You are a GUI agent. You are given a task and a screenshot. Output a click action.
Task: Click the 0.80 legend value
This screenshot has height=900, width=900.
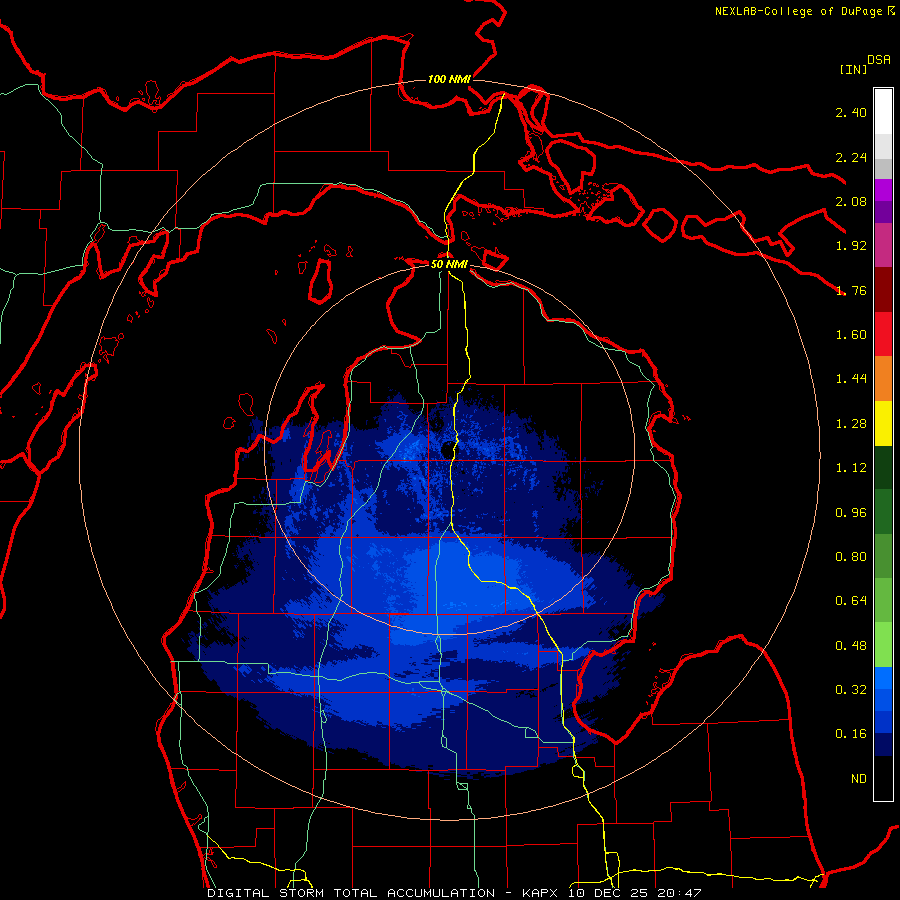click(851, 557)
